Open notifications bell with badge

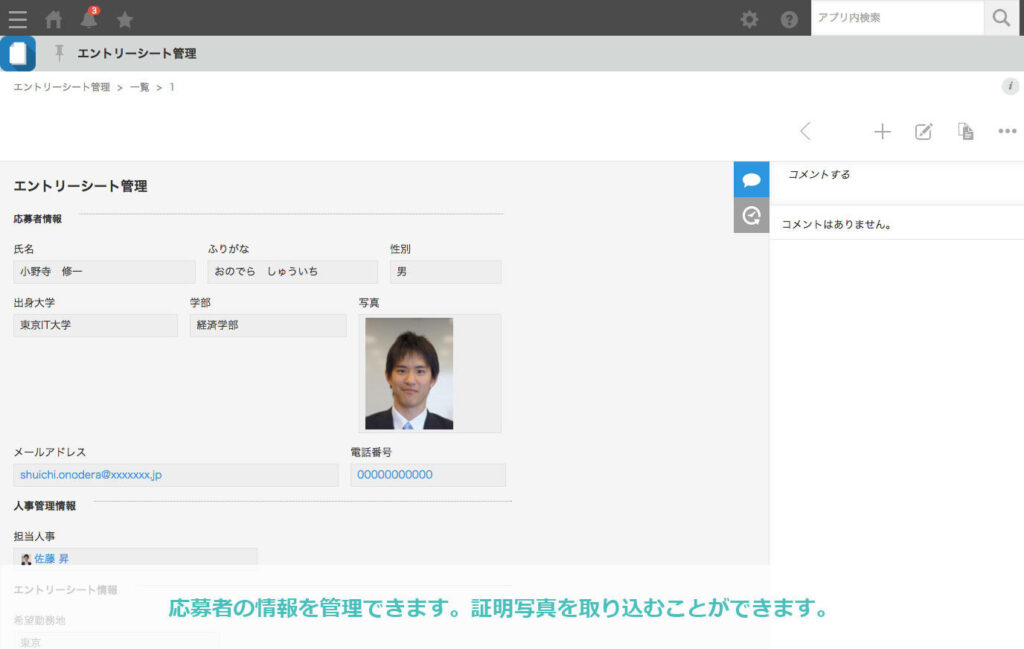[x=89, y=19]
